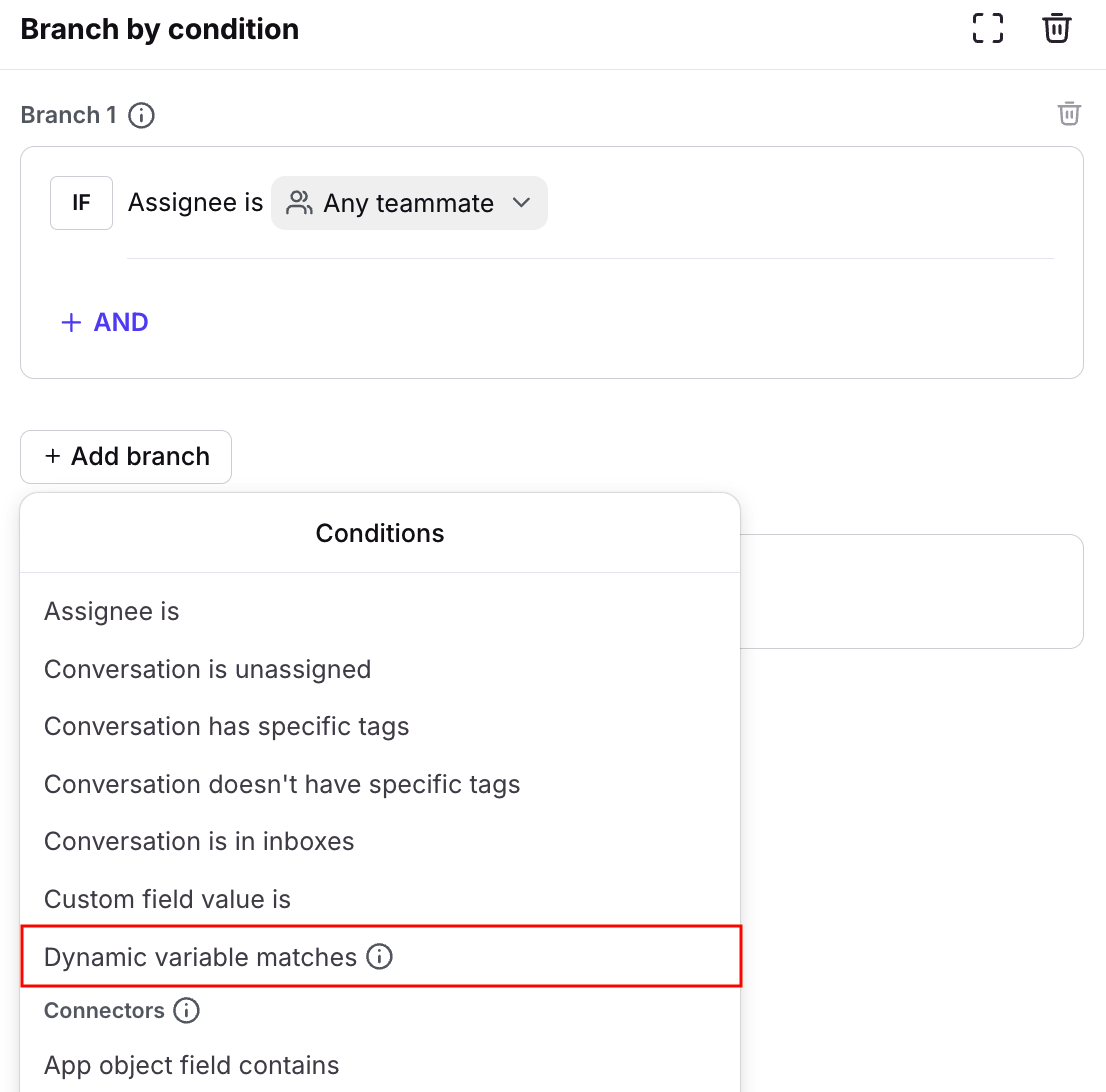Click info icon beside Dynamic variable matches
The image size is (1106, 1092).
[380, 957]
